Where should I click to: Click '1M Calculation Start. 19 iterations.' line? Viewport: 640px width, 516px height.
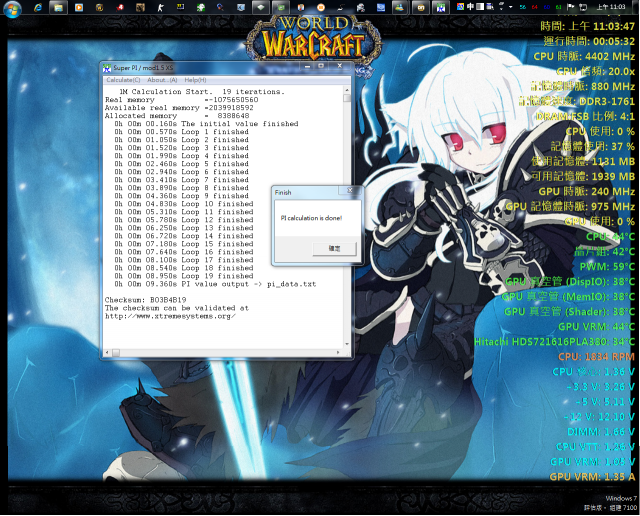click(202, 91)
